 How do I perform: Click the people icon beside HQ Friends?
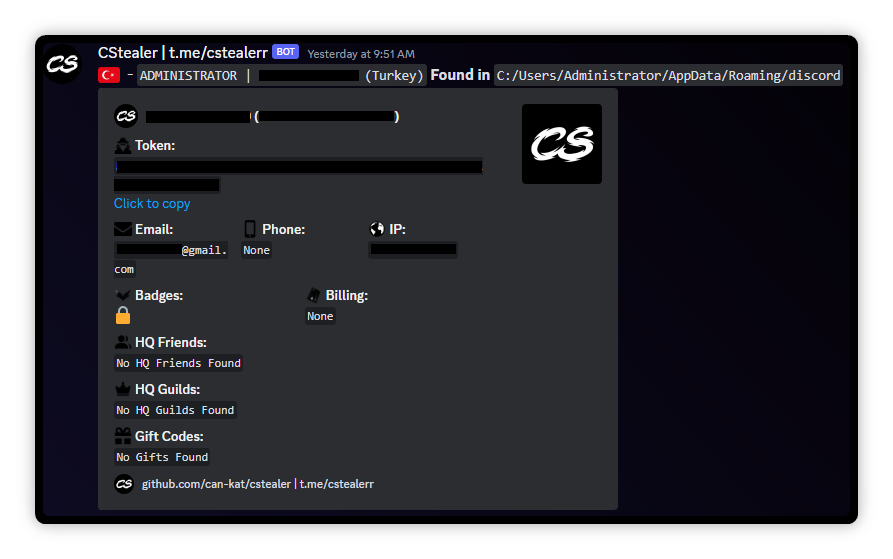(x=122, y=342)
